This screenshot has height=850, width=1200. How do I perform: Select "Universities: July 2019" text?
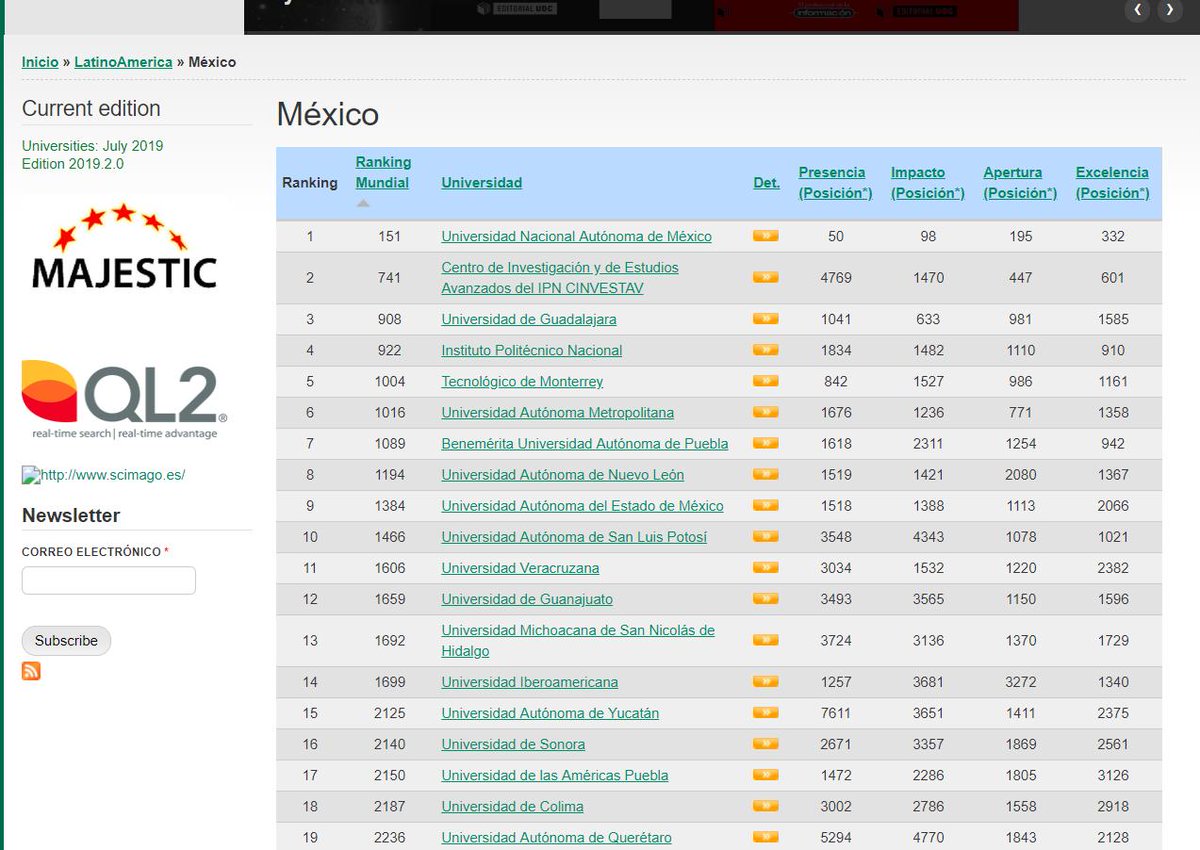[92, 146]
